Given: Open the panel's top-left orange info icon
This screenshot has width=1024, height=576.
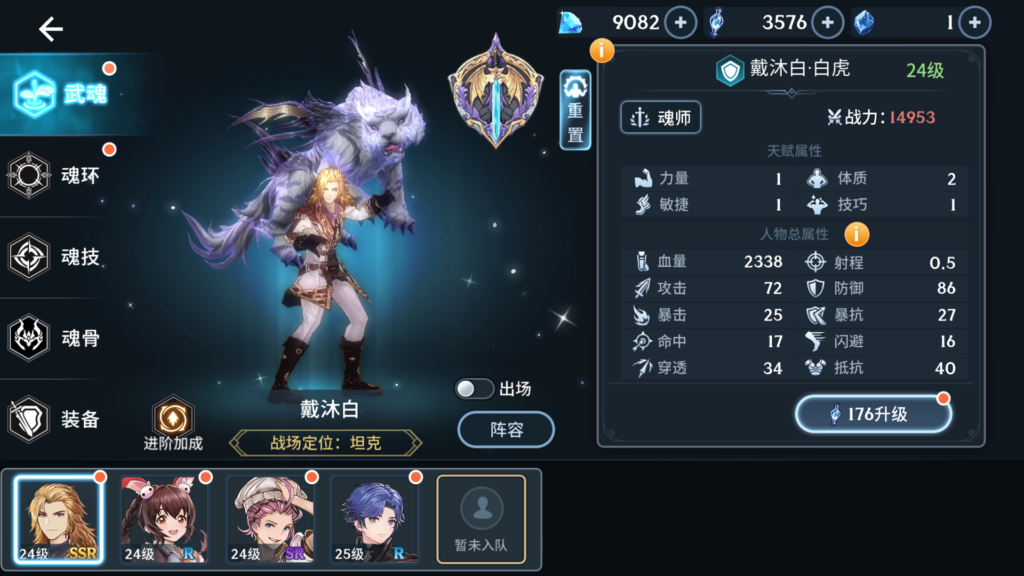Looking at the screenshot, I should pos(601,50).
